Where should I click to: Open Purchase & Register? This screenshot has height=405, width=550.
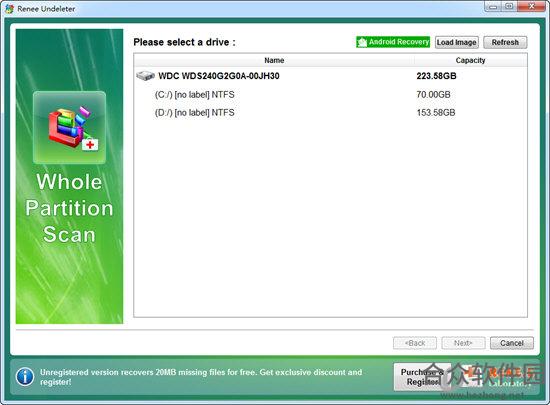422,377
